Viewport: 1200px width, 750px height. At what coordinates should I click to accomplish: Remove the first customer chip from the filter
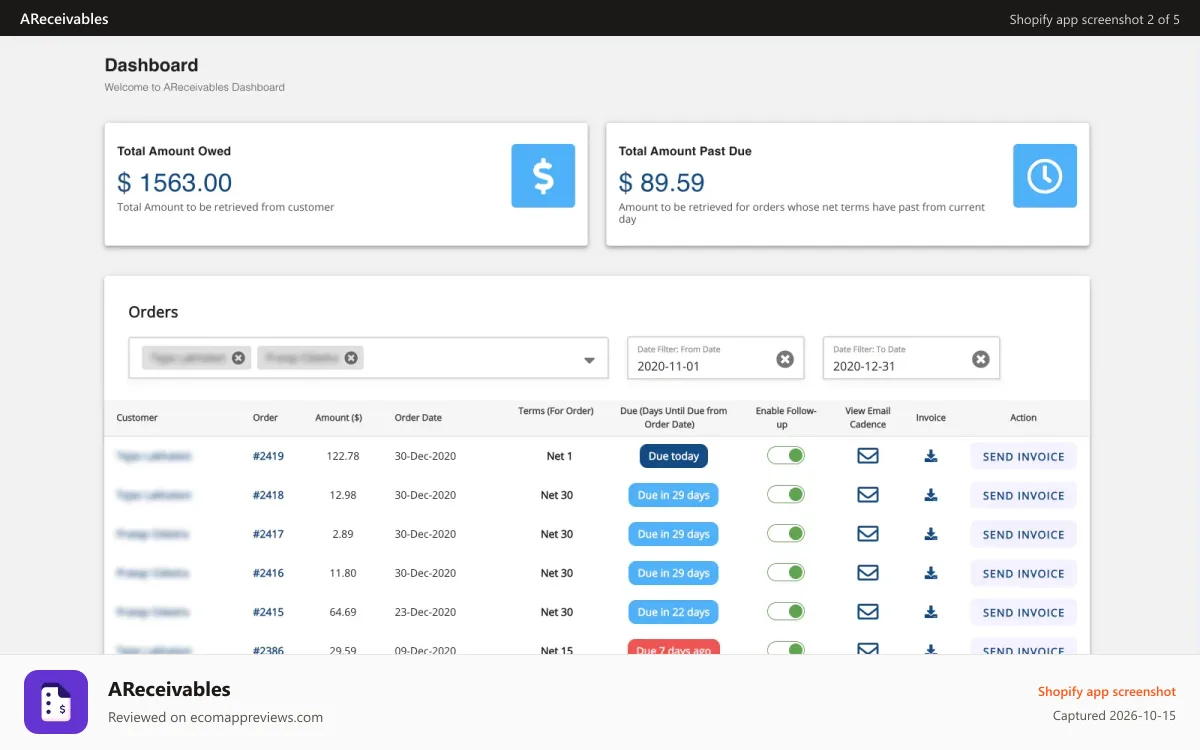pos(238,358)
